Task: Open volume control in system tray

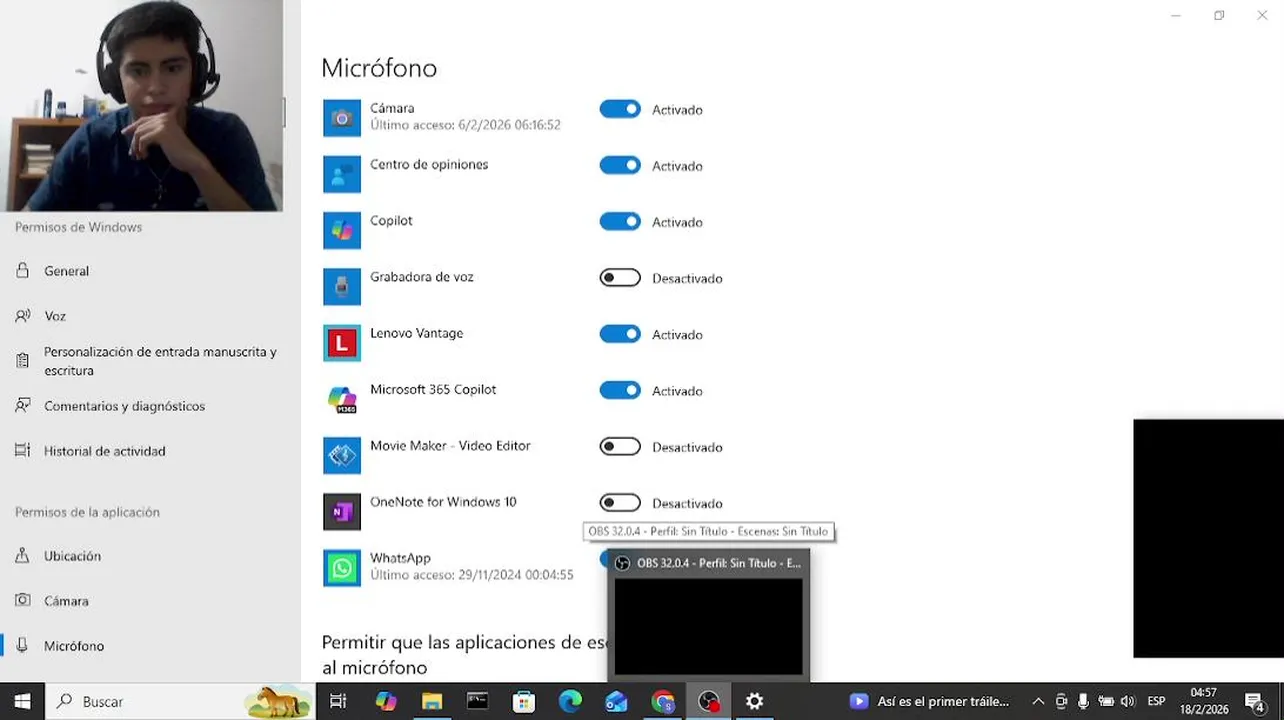Action: pyautogui.click(x=1128, y=702)
